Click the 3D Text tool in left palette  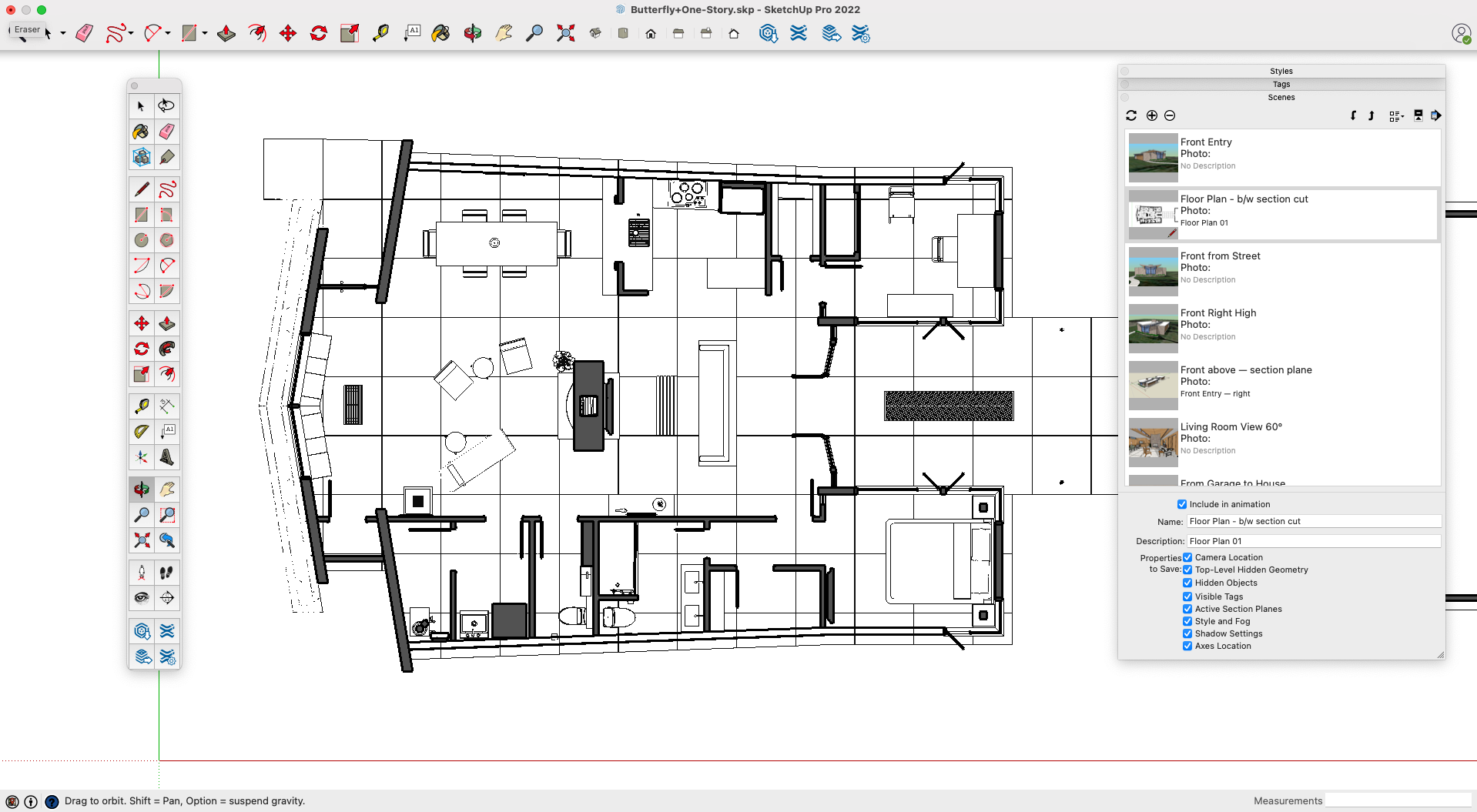167,457
